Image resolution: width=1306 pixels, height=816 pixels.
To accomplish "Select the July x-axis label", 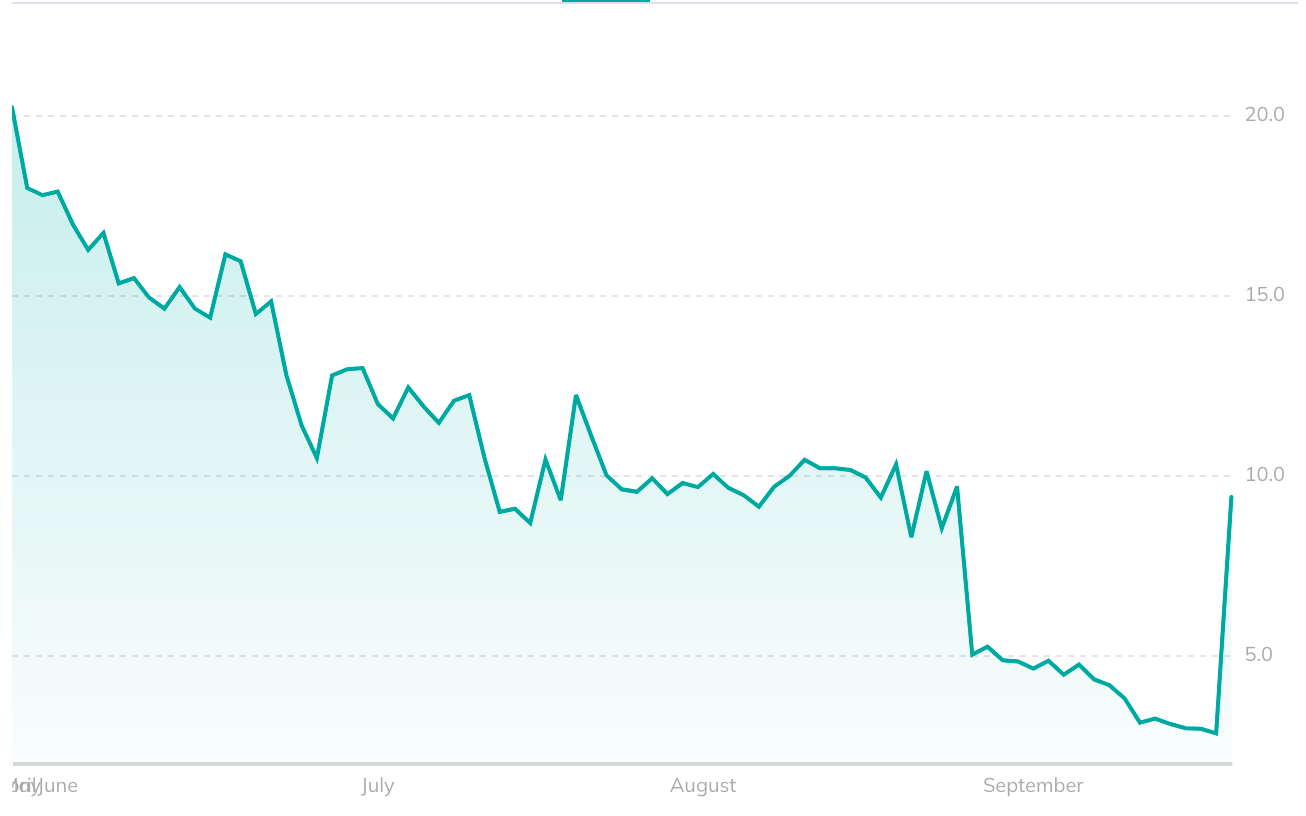I will [x=378, y=786].
